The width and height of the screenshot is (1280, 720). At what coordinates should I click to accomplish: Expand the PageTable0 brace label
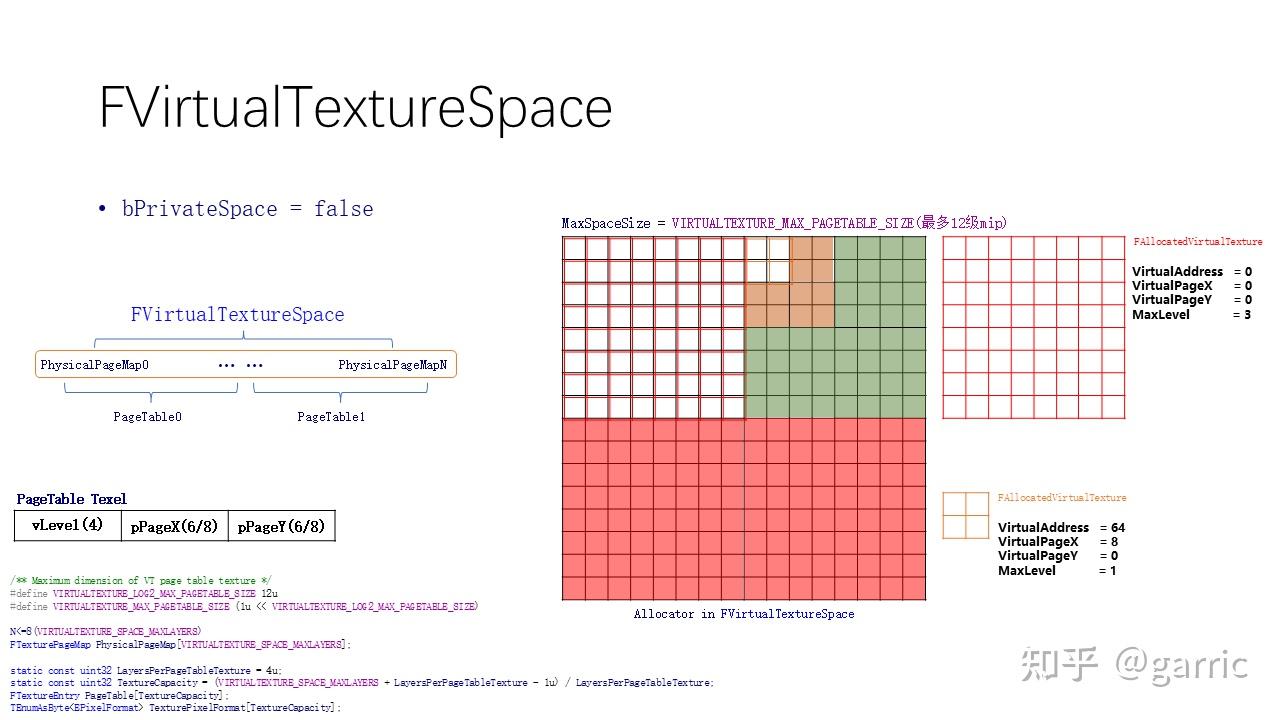pyautogui.click(x=147, y=417)
